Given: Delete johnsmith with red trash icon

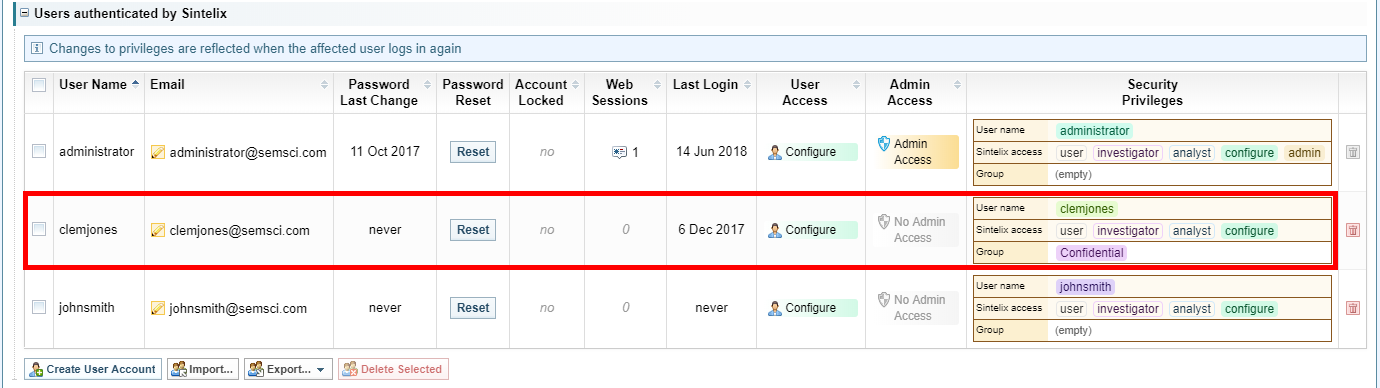Looking at the screenshot, I should point(1353,308).
